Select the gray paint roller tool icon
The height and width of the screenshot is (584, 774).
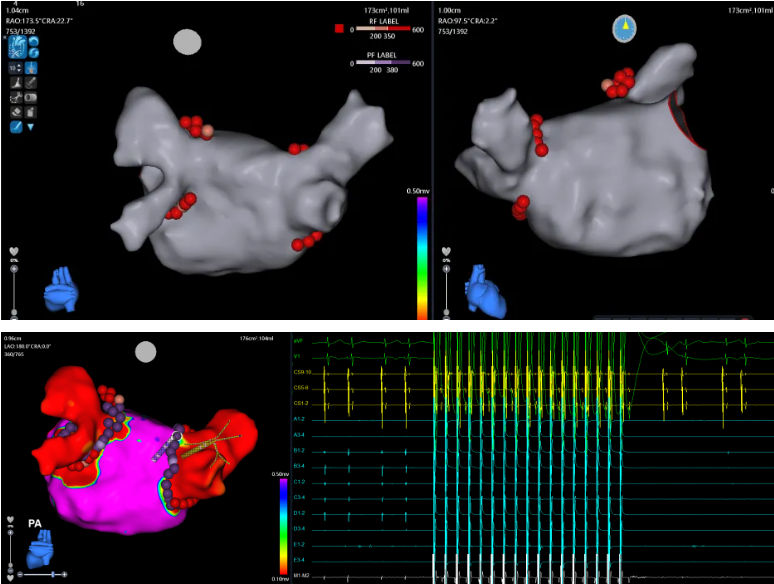click(x=31, y=82)
